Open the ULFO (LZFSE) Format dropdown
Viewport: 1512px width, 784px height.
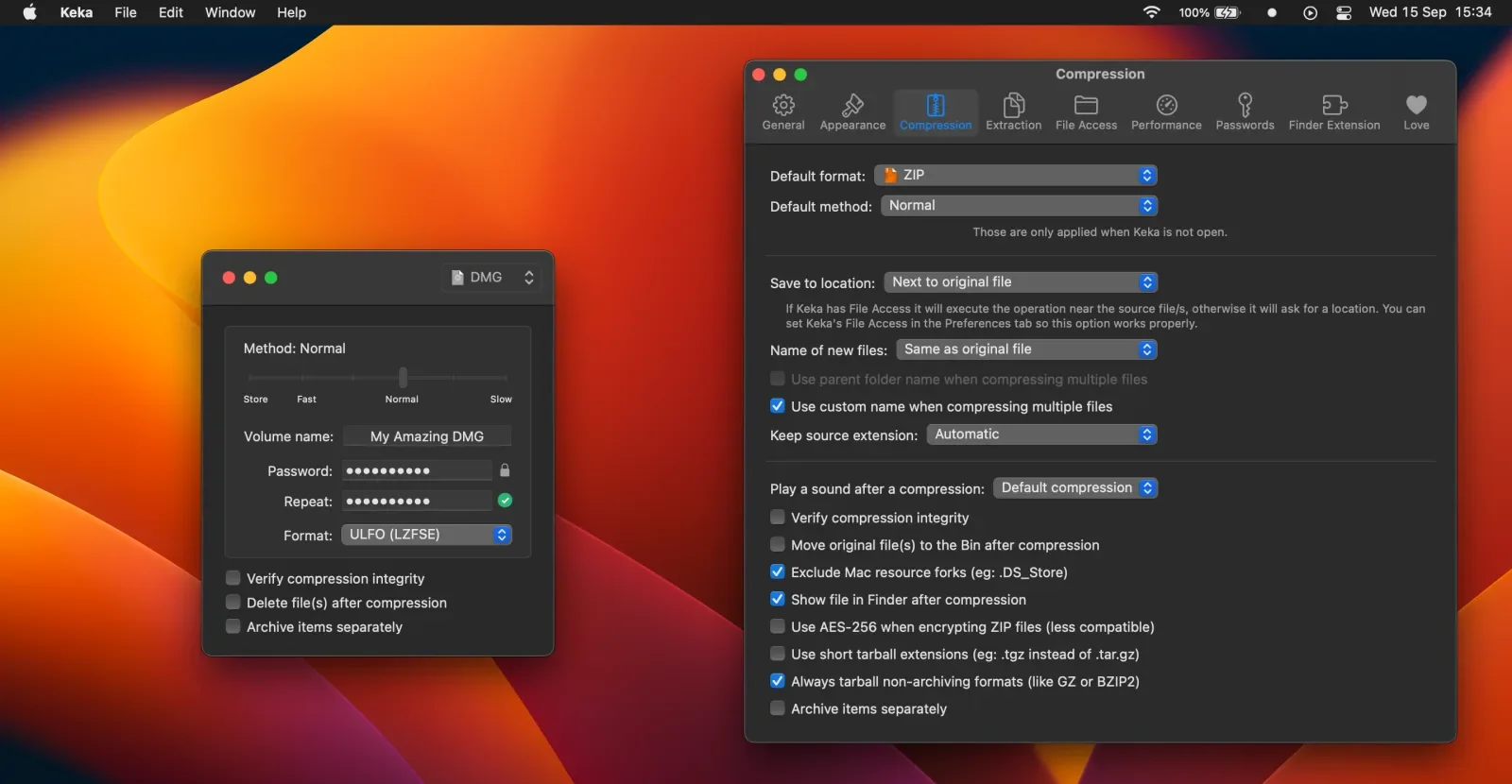tap(426, 535)
